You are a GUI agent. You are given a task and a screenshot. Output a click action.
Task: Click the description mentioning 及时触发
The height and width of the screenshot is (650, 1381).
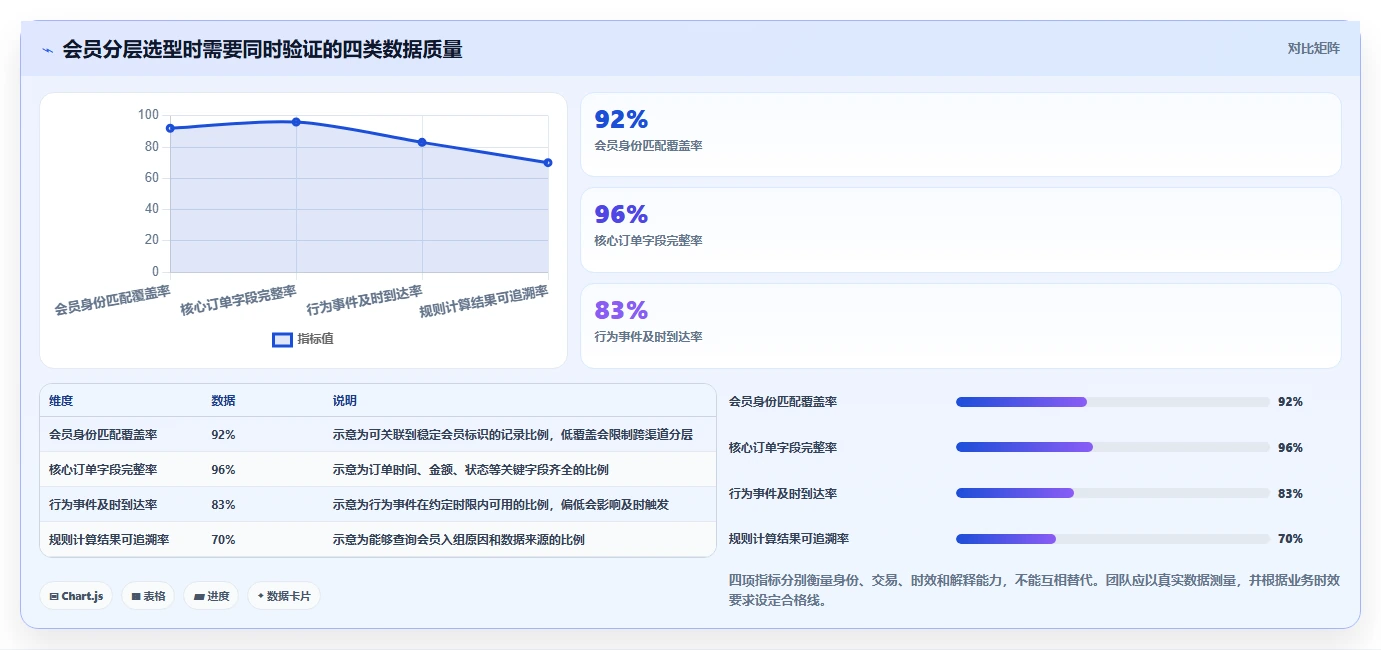(x=501, y=505)
